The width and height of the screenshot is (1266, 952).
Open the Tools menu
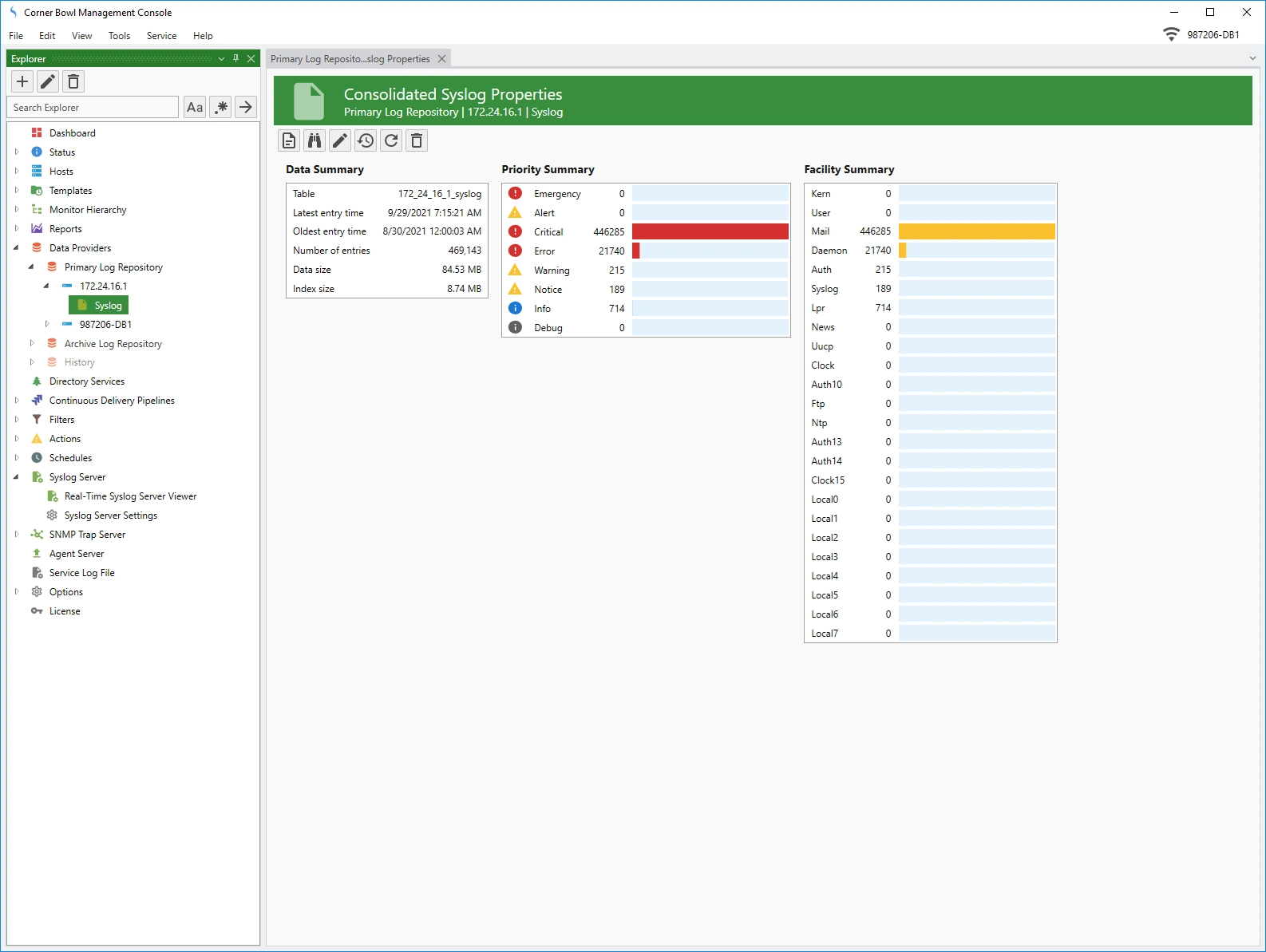coord(119,36)
